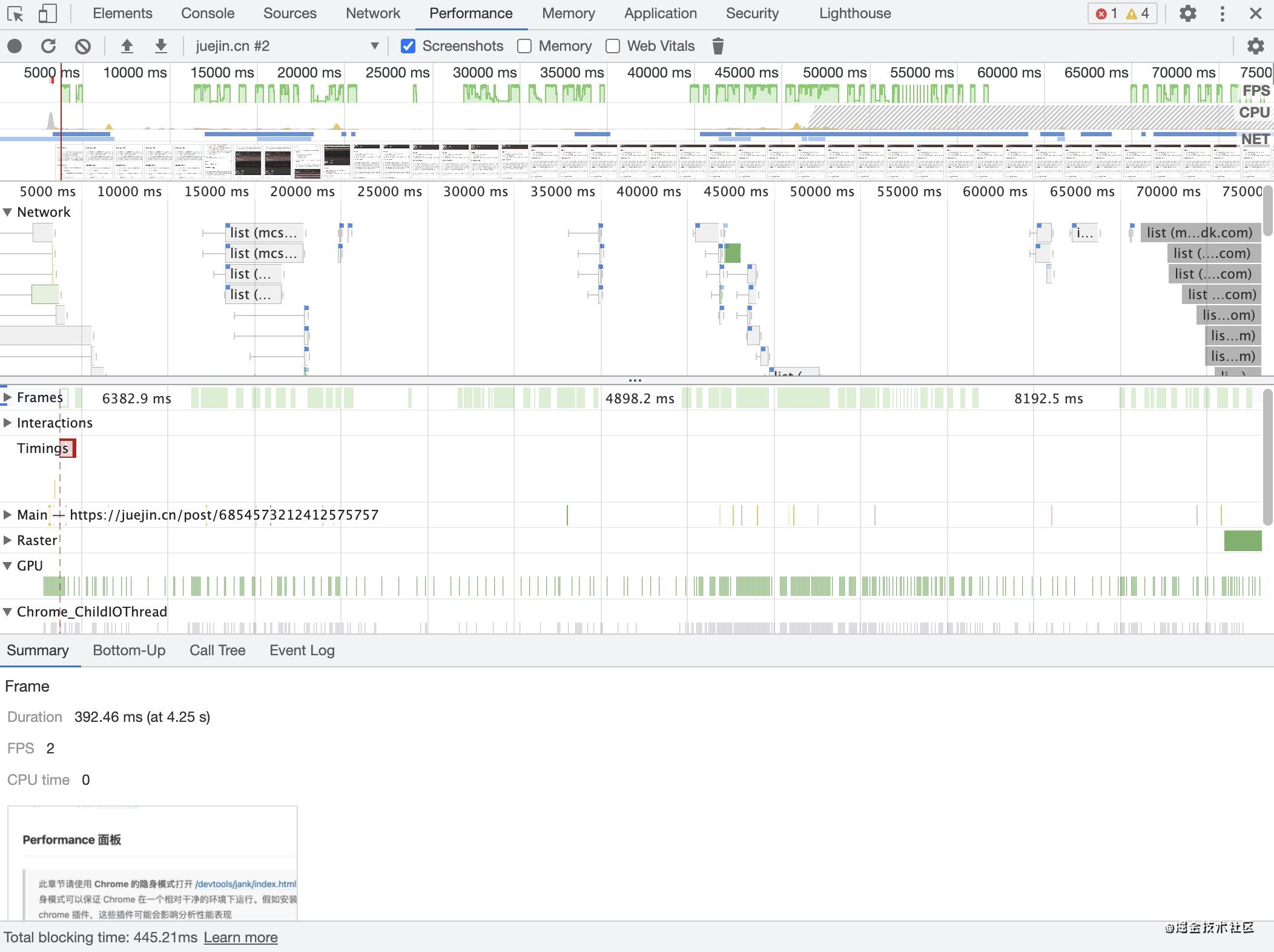
Task: Click the frame screenshot preview thumbnail
Action: (x=152, y=863)
